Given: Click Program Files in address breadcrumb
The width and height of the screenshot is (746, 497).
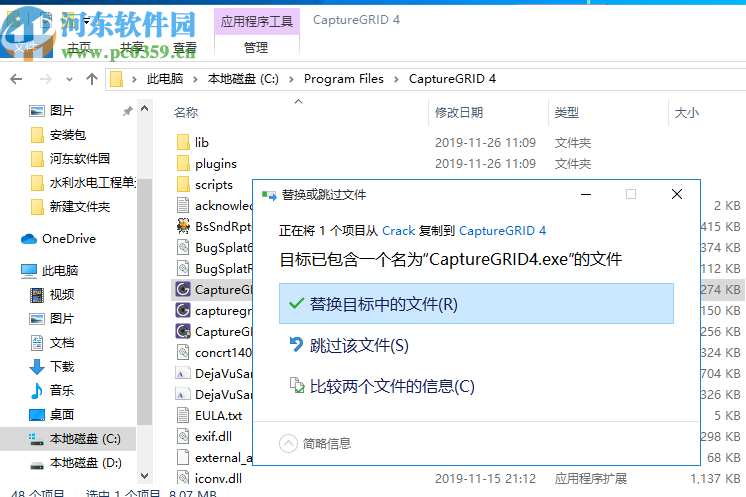Looking at the screenshot, I should click(x=344, y=79).
